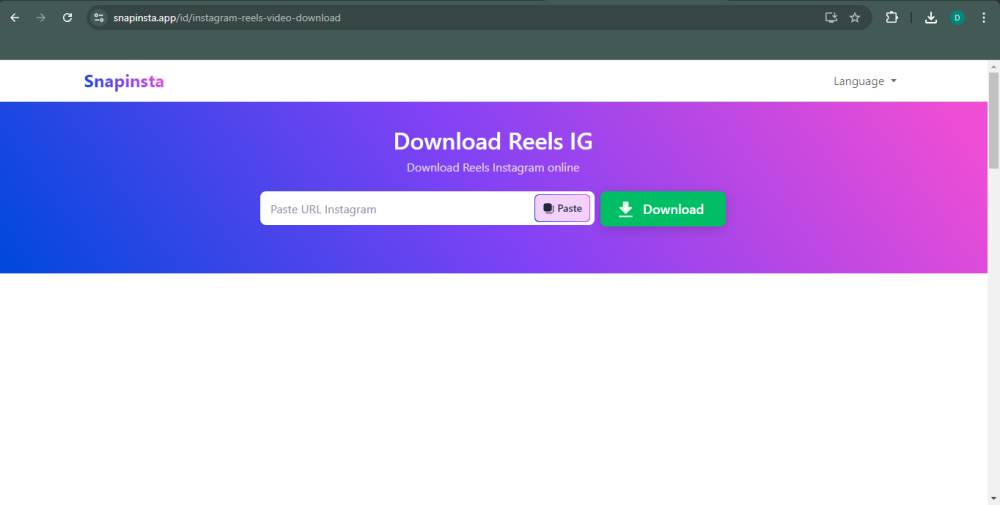Select 'Download Reels Instagram online' subtitle
1000x505 pixels.
[x=493, y=168]
